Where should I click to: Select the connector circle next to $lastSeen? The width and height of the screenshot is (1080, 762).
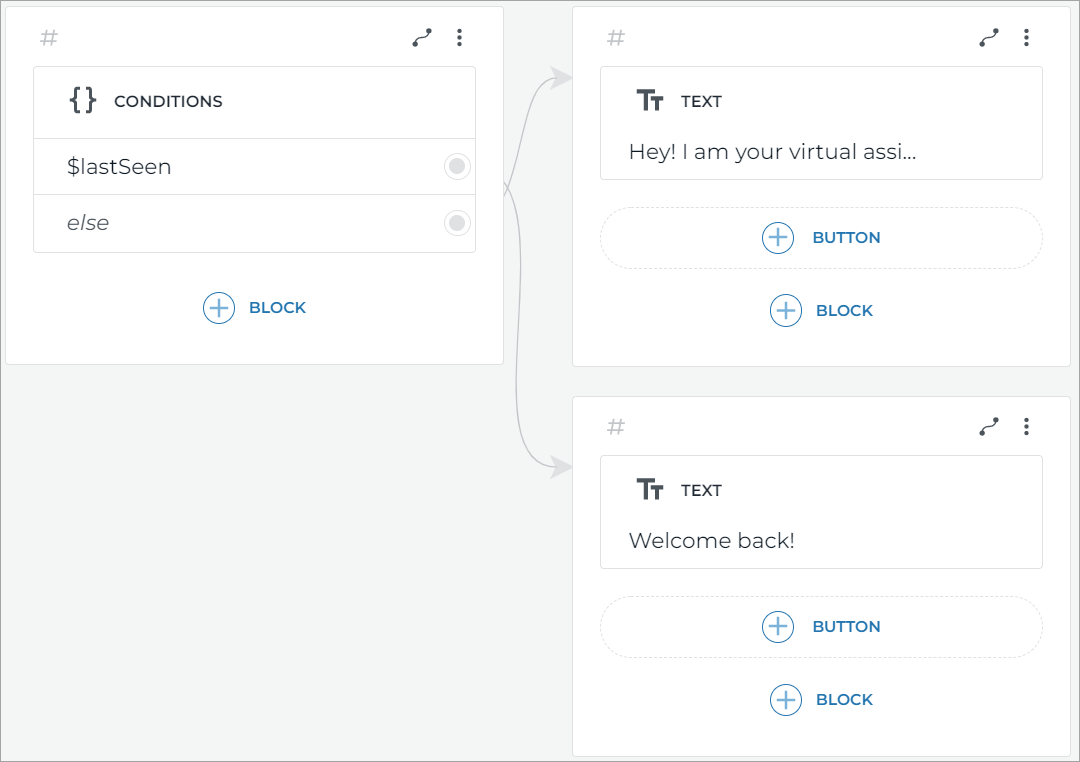pyautogui.click(x=457, y=166)
